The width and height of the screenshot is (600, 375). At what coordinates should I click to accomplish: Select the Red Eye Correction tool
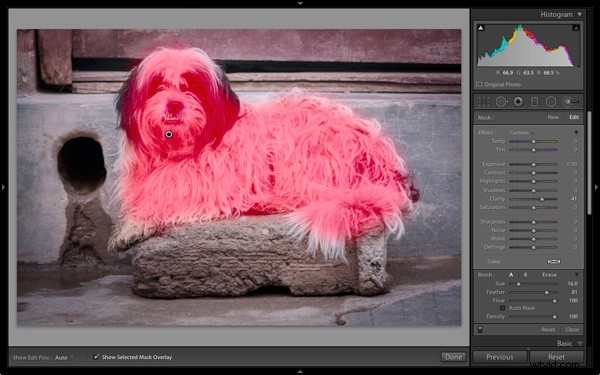(x=518, y=102)
